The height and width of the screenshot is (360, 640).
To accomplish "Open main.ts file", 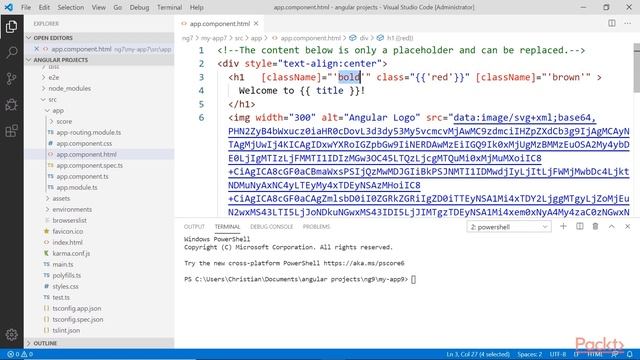I will tap(63, 264).
